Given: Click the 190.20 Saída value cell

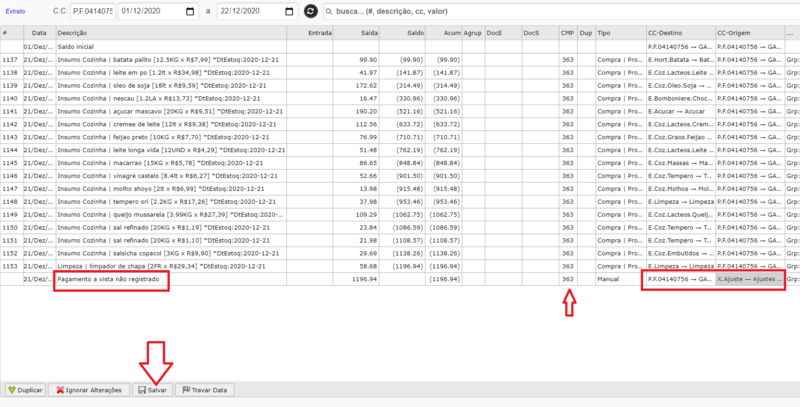Looking at the screenshot, I should click(356, 111).
